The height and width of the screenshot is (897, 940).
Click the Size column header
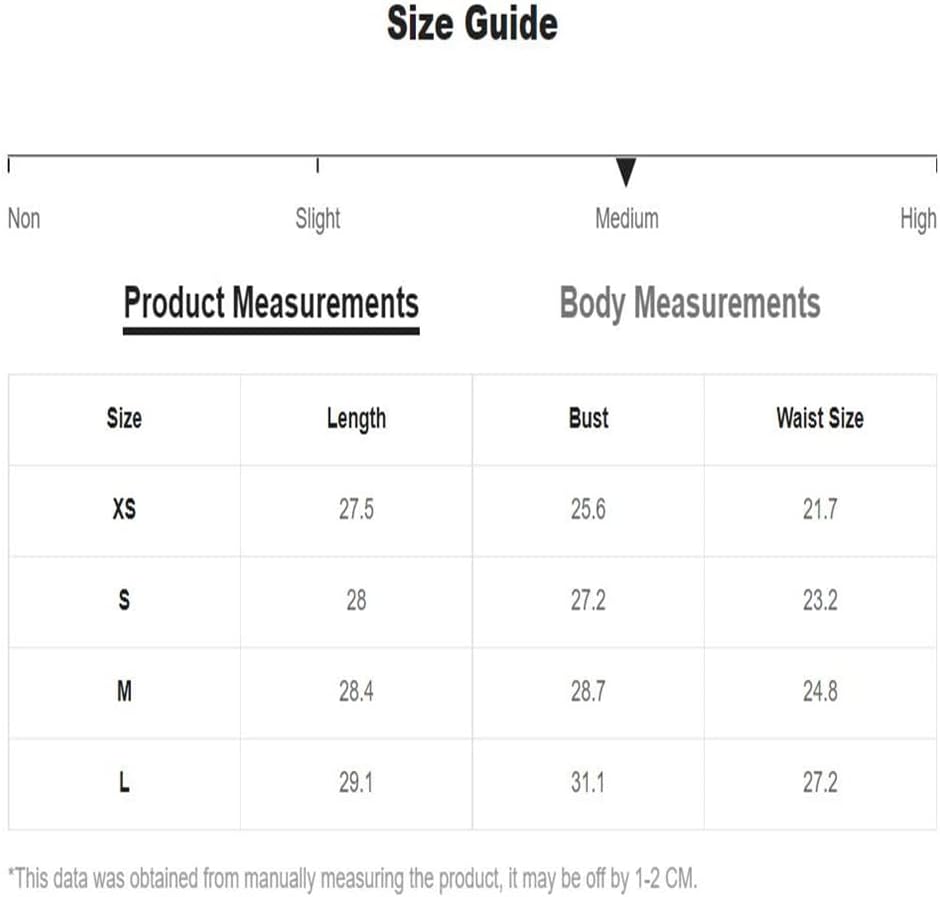[x=124, y=419]
